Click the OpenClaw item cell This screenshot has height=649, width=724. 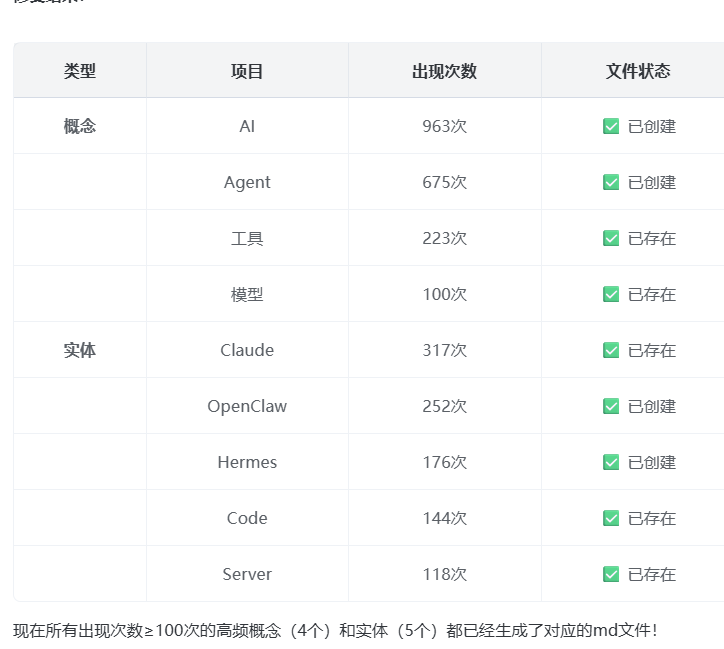click(247, 406)
